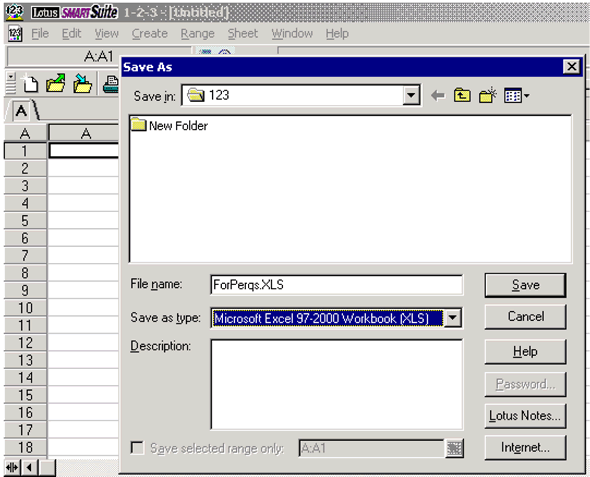This screenshot has width=590, height=477.
Task: Create a new folder icon
Action: point(488,96)
